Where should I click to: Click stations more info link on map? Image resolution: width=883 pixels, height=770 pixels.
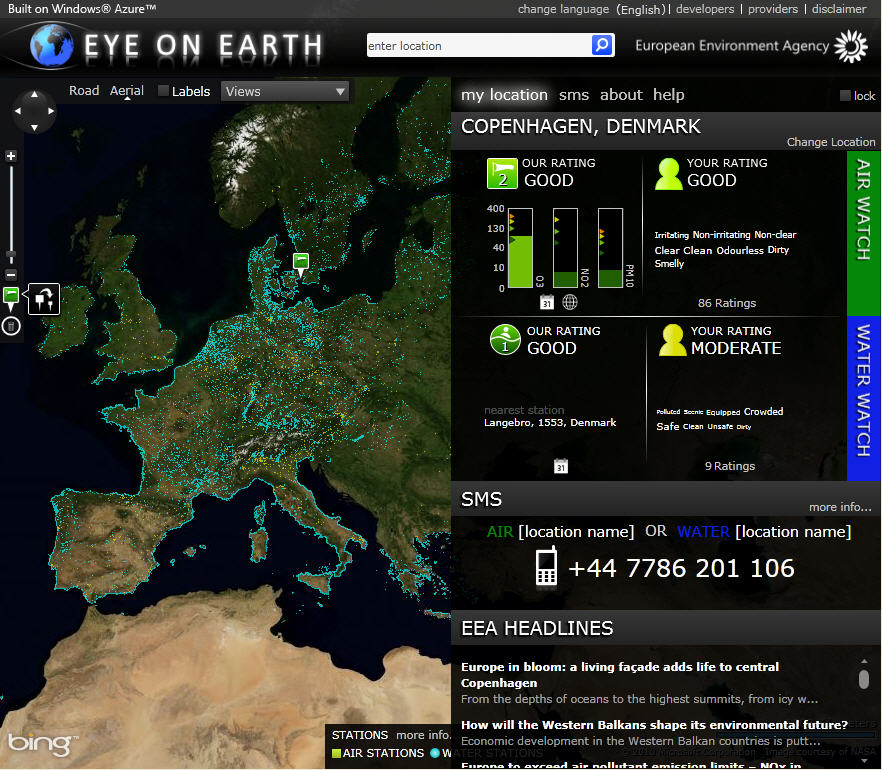click(x=423, y=735)
